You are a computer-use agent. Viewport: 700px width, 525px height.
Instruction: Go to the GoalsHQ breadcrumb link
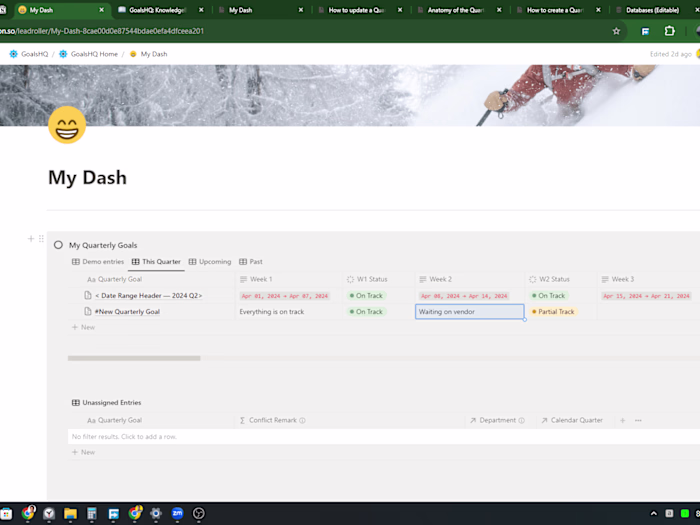pyautogui.click(x=29, y=54)
